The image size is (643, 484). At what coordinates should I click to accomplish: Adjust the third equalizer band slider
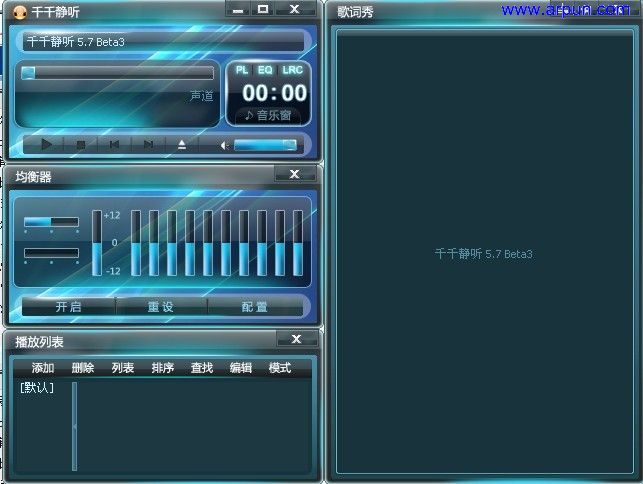pyautogui.click(x=172, y=243)
